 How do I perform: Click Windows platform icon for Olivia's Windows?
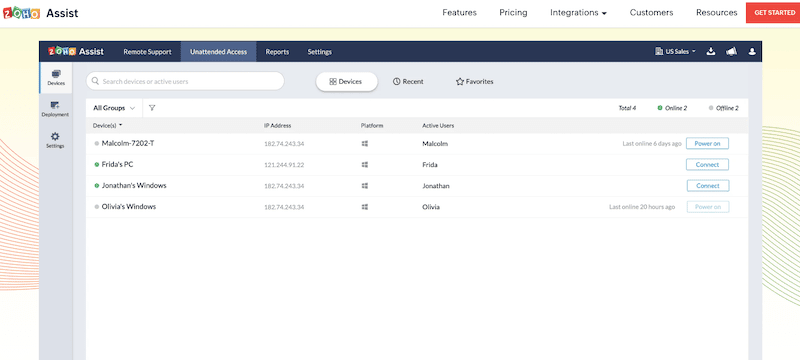pos(365,207)
